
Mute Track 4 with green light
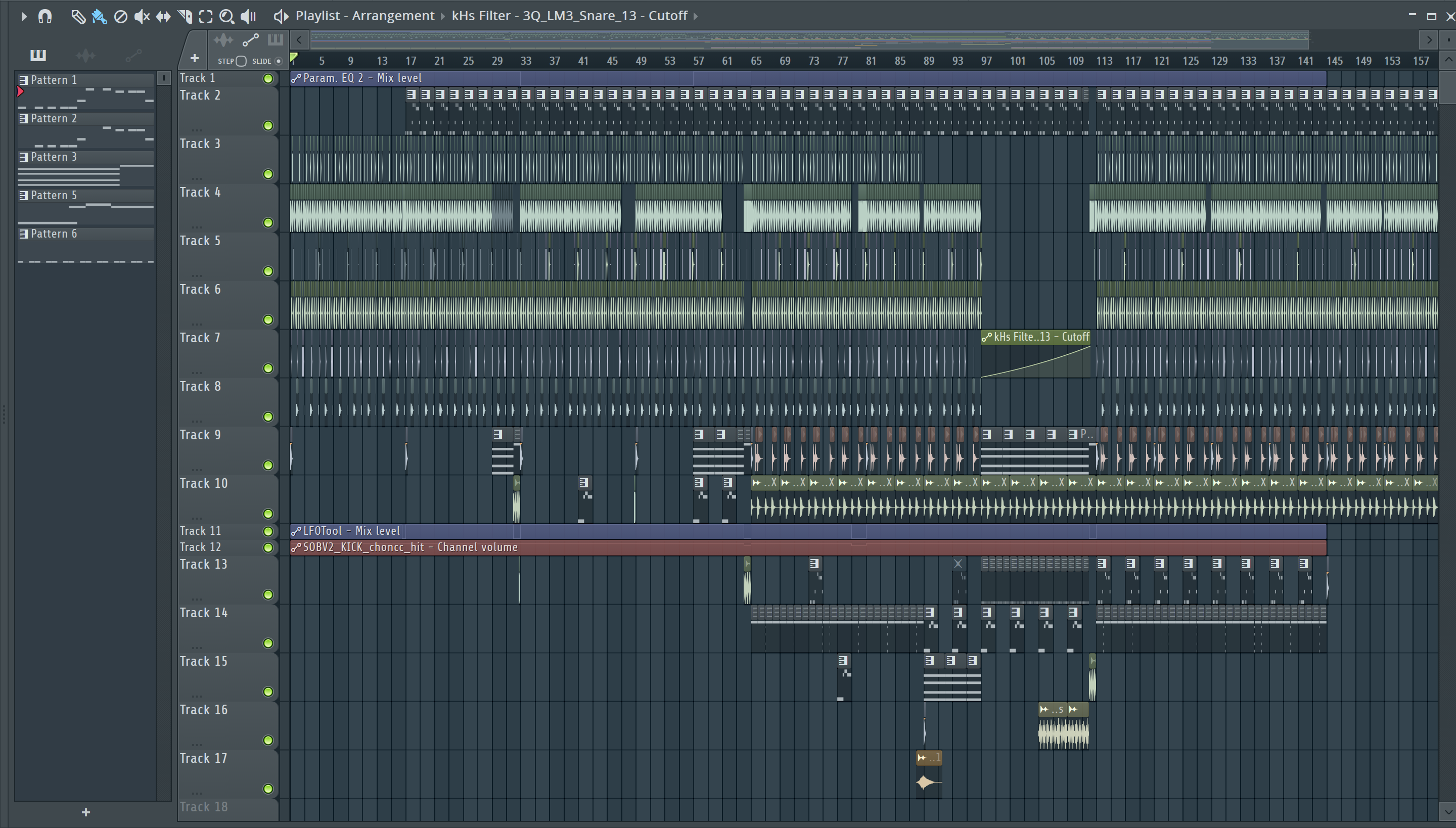click(x=268, y=223)
